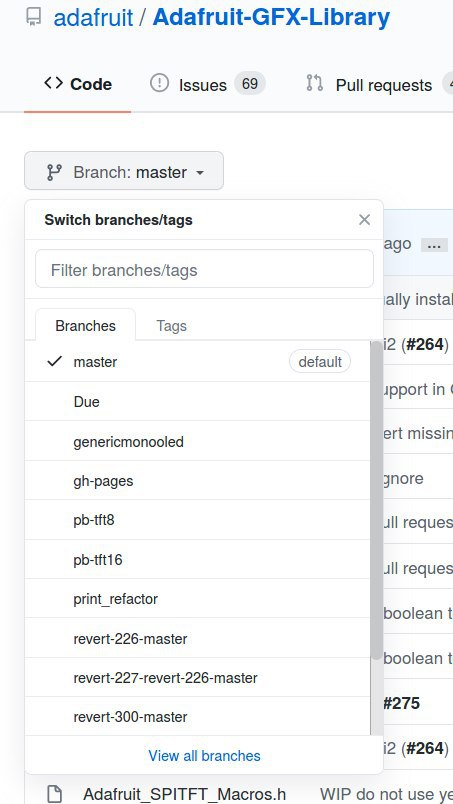This screenshot has width=453, height=804.
Task: Click the default badge on master
Action: (x=320, y=361)
